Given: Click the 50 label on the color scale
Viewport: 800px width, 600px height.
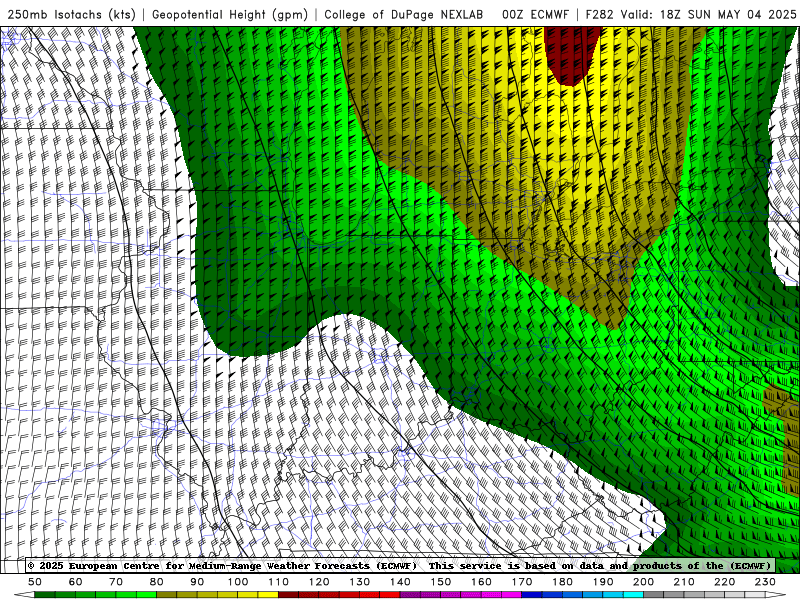Looking at the screenshot, I should 35,582.
